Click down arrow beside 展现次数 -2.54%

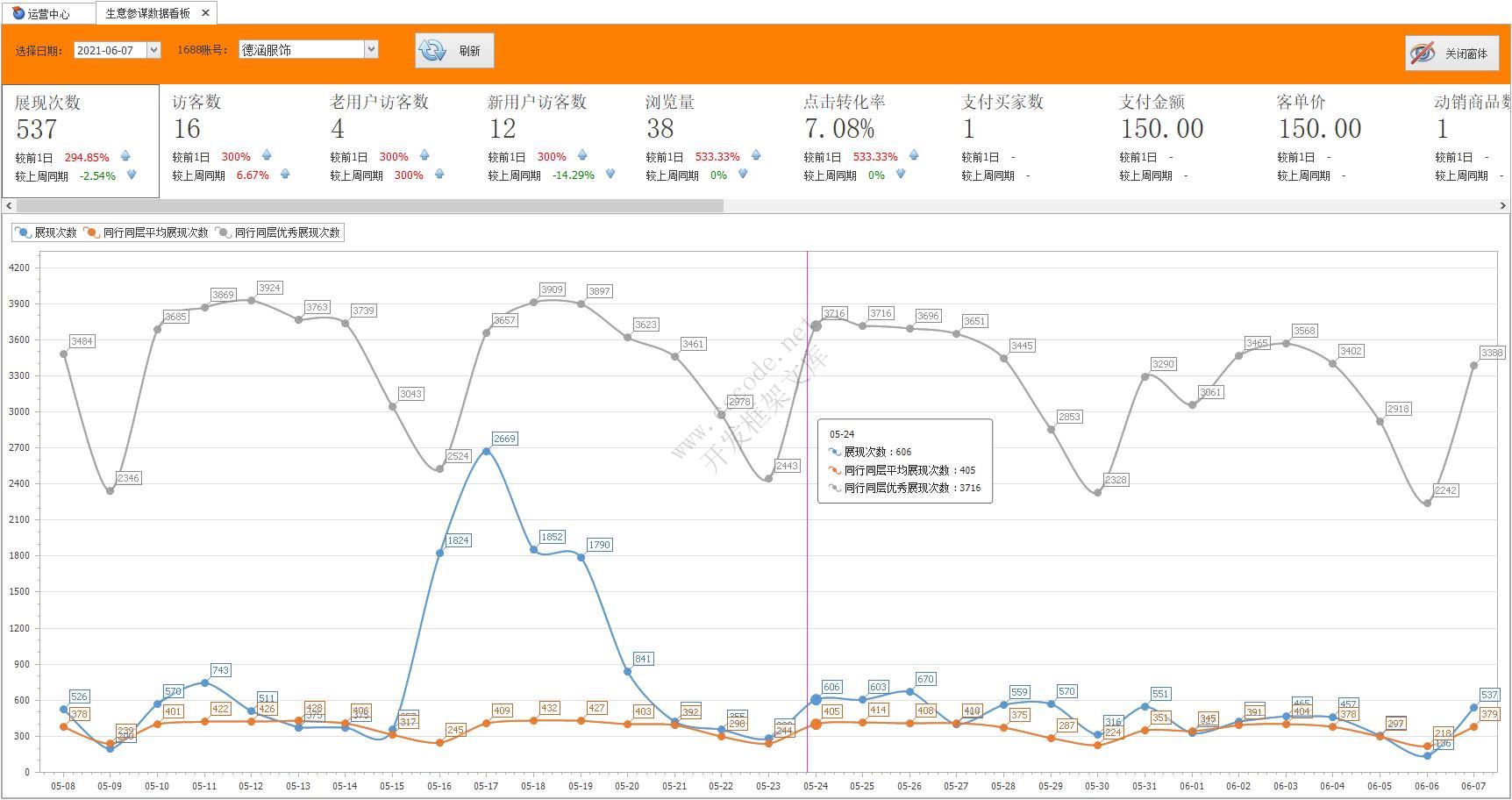[x=132, y=175]
